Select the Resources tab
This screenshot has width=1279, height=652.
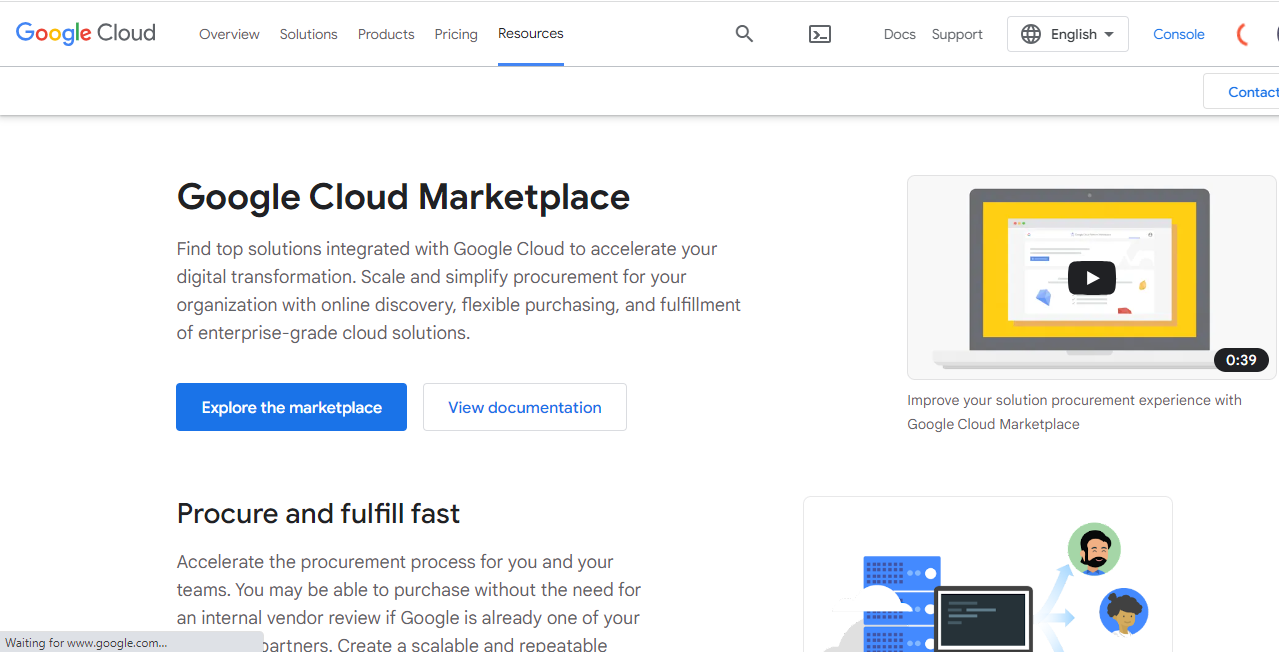pyautogui.click(x=531, y=34)
